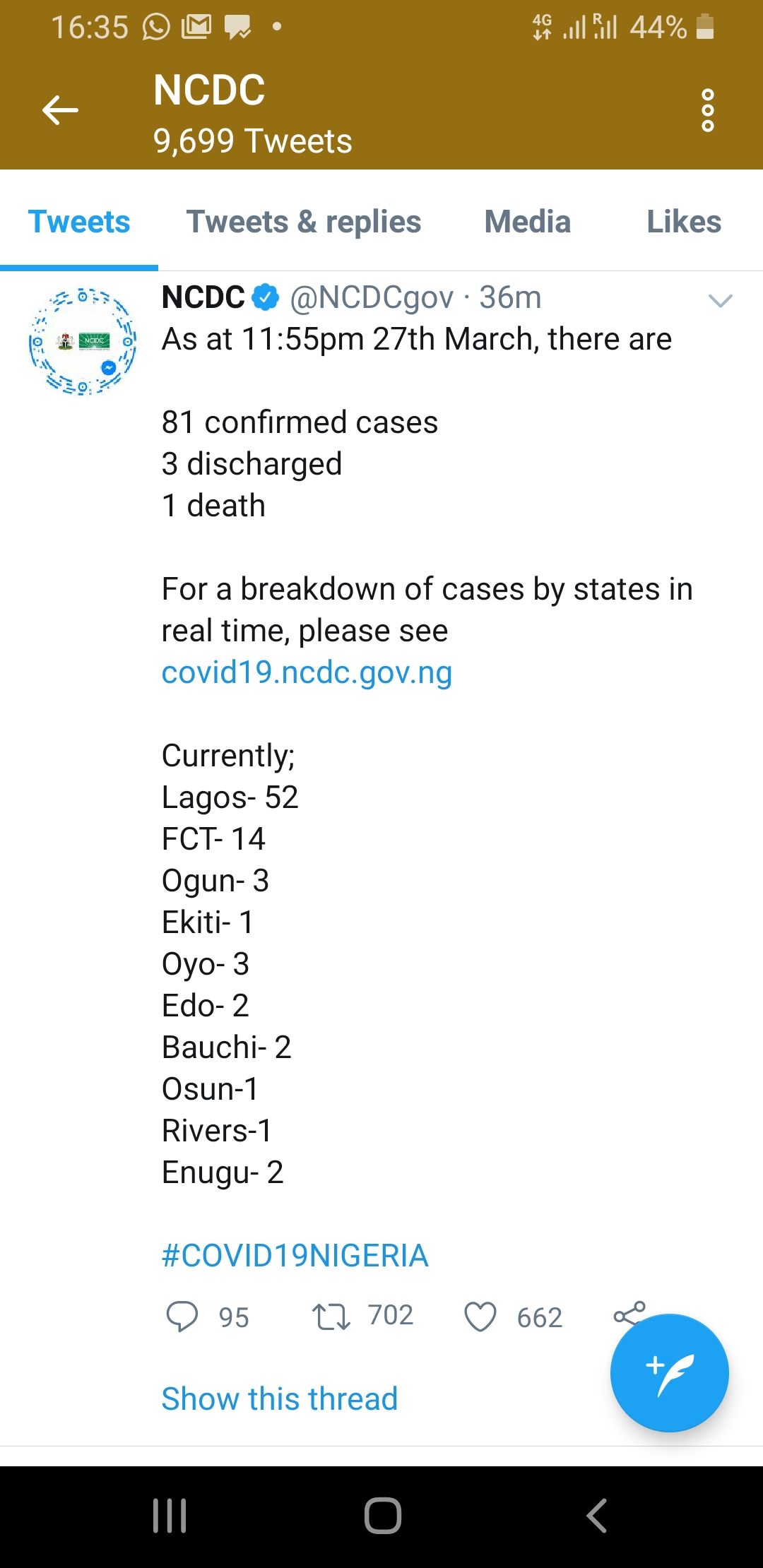The width and height of the screenshot is (763, 1568).
Task: Open covid19.ncdc.gov.ng link
Action: click(307, 672)
